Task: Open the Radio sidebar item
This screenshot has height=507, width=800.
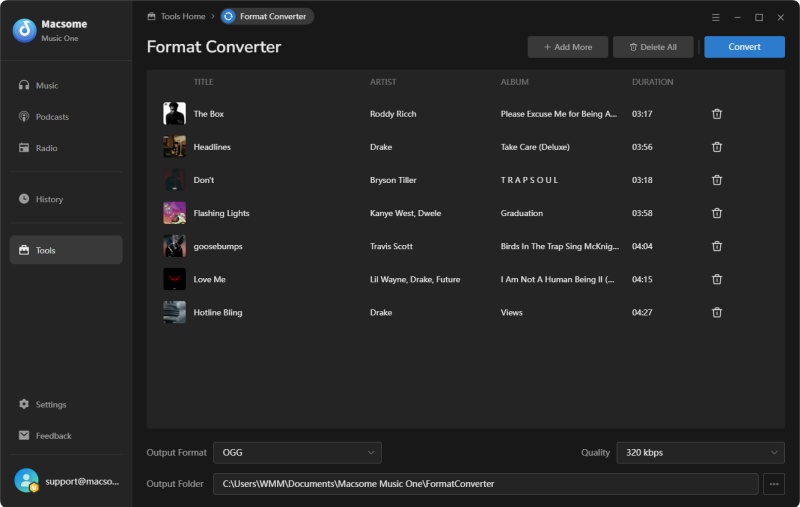Action: [x=66, y=148]
